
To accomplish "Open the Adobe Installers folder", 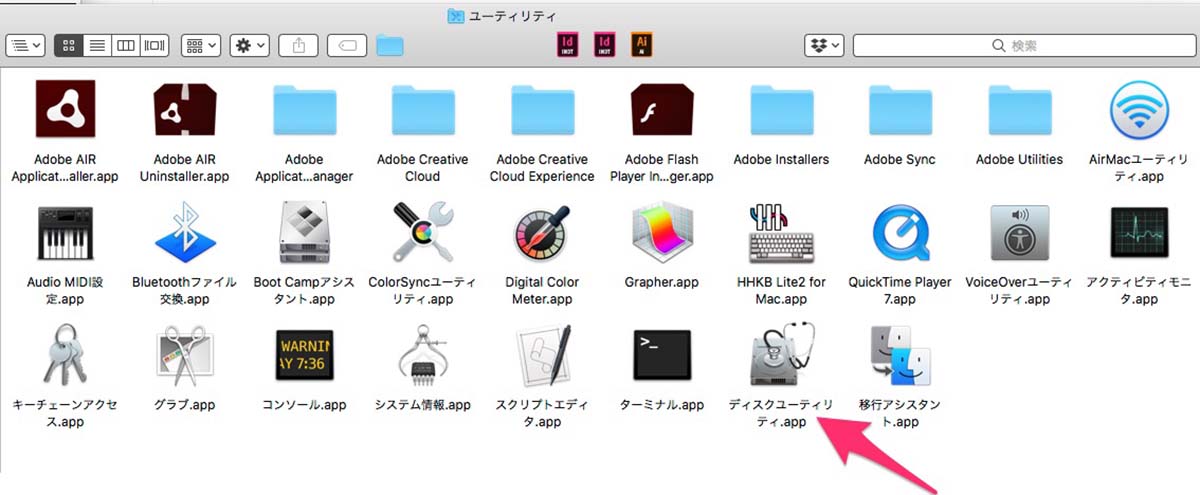I will tap(781, 112).
